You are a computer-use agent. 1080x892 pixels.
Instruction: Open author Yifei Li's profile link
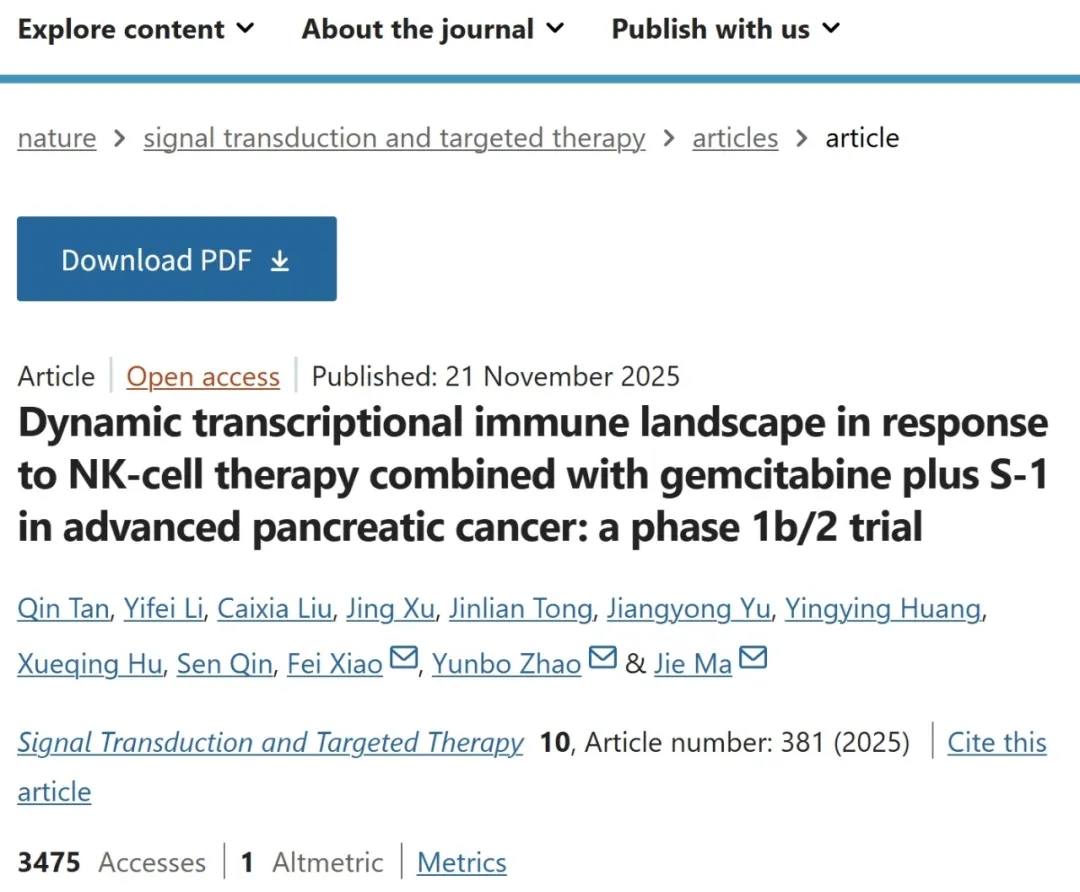pos(163,609)
